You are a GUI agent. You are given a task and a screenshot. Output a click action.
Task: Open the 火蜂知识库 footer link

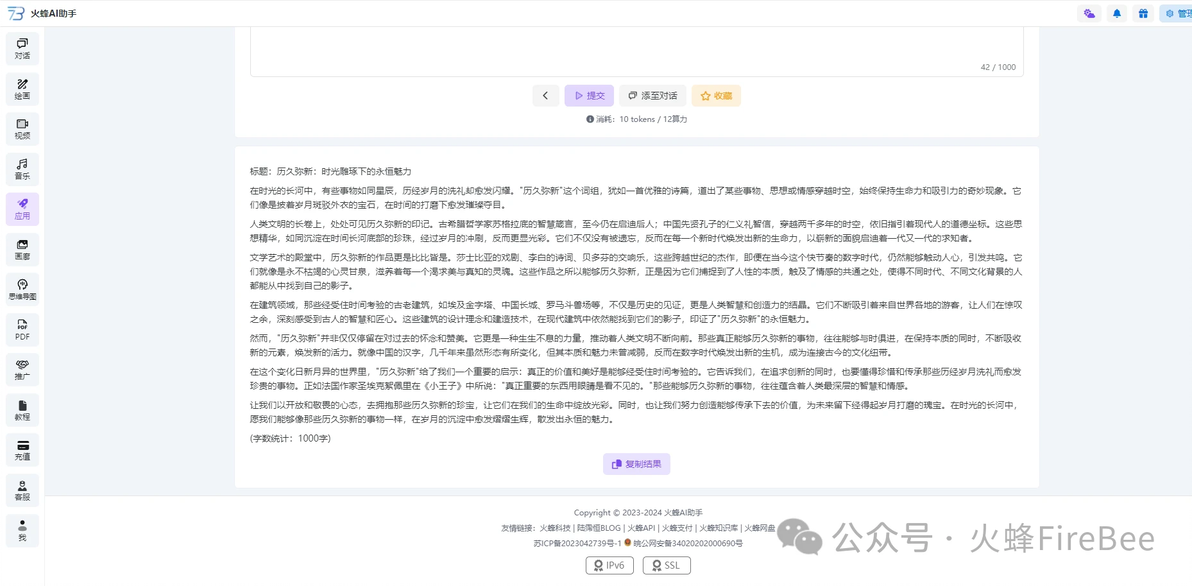717,527
